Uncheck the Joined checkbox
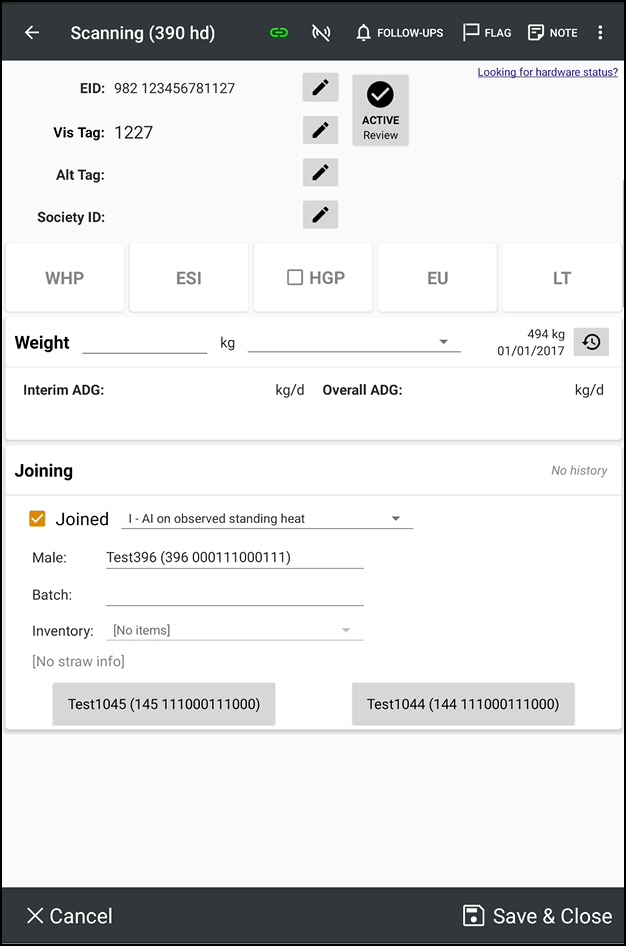 (38, 519)
